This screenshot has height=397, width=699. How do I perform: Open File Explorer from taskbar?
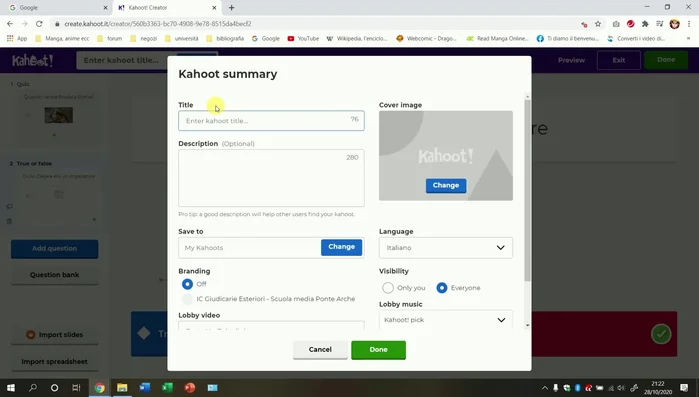click(122, 388)
